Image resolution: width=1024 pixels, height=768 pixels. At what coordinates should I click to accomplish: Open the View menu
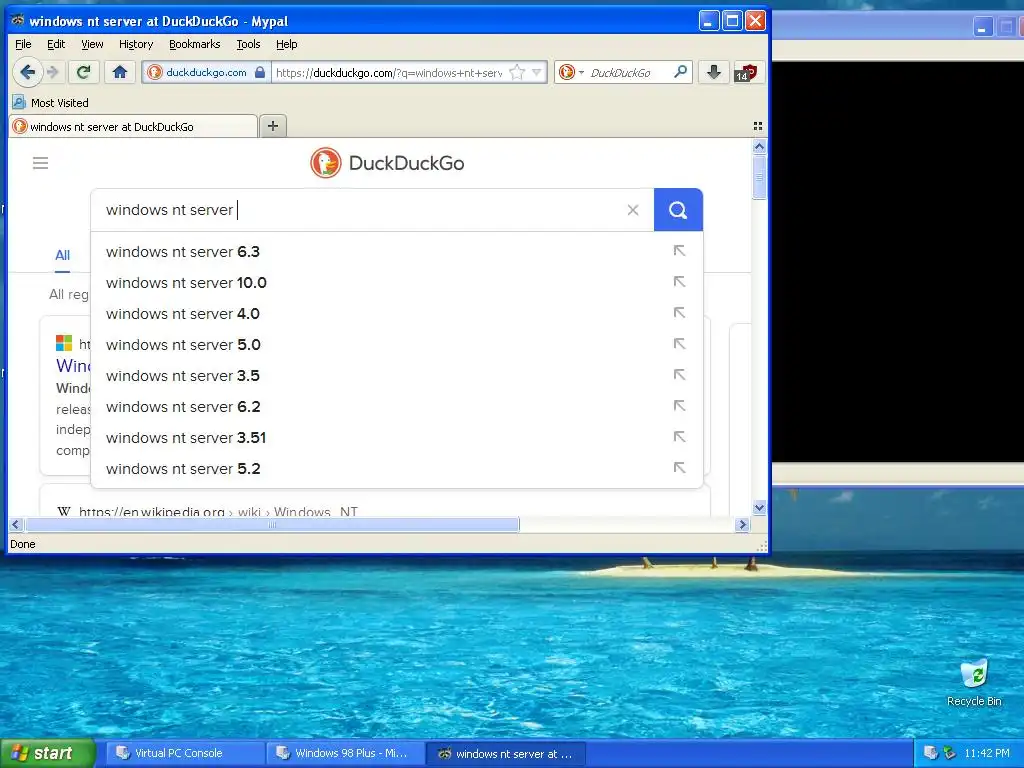coord(92,44)
